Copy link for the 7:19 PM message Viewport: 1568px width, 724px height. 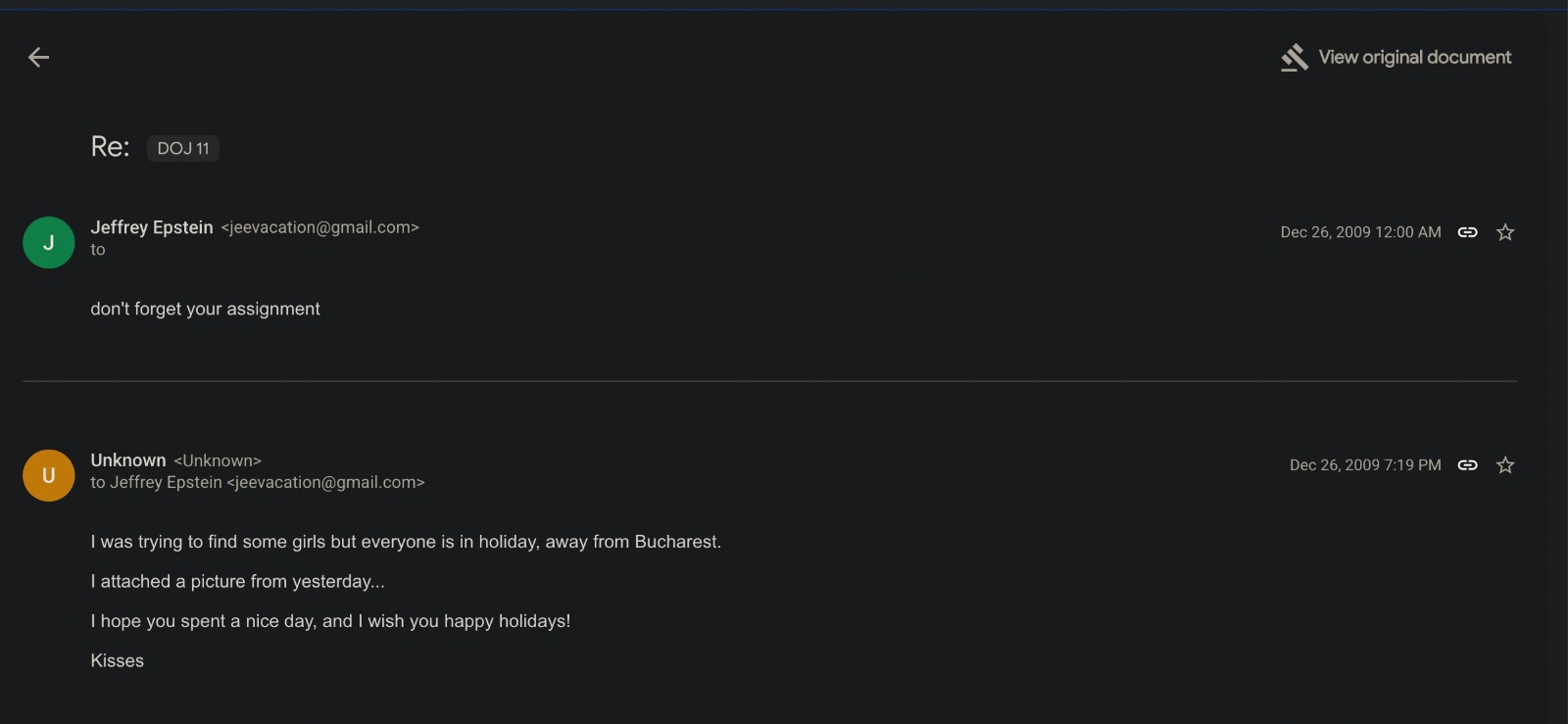point(1467,465)
